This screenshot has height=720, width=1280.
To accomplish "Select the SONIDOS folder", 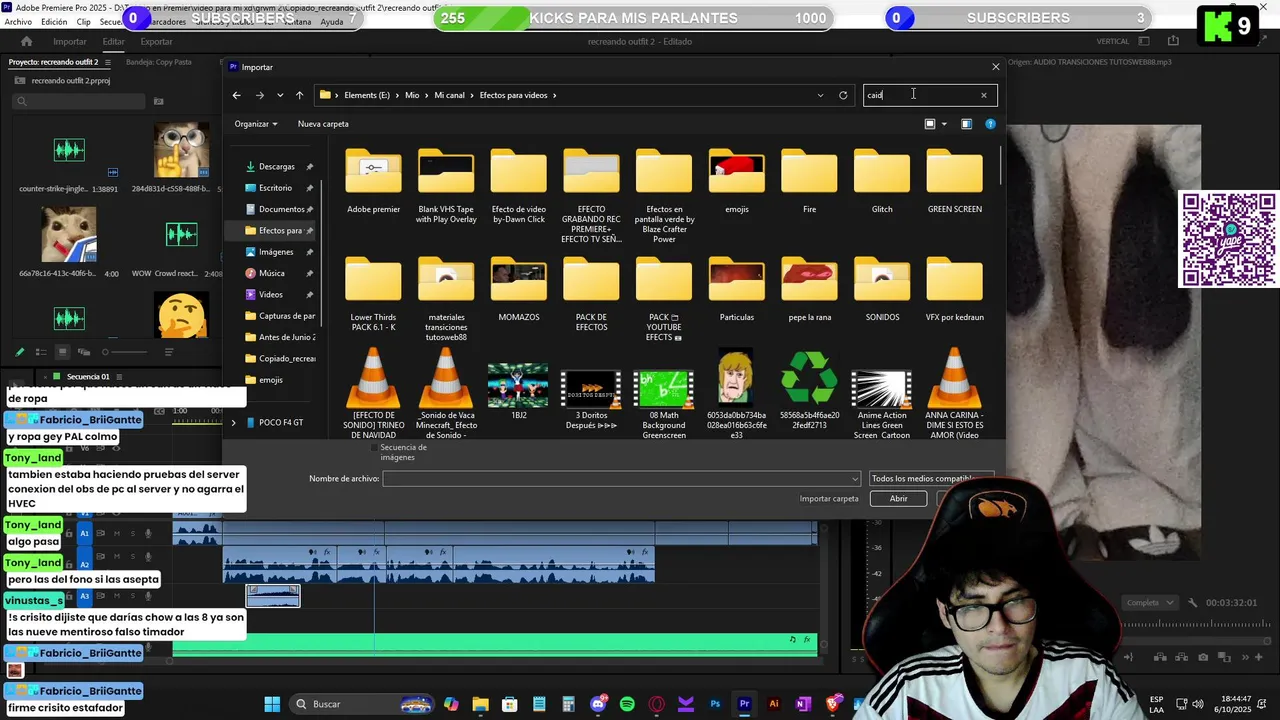I will point(882,288).
